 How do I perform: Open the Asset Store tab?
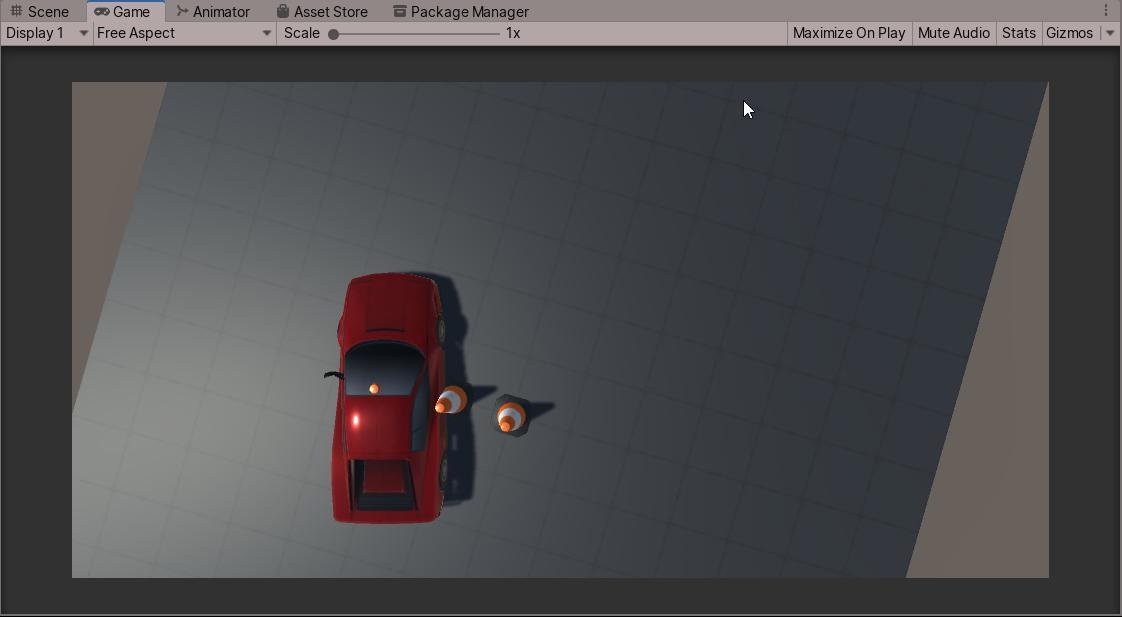click(x=322, y=11)
